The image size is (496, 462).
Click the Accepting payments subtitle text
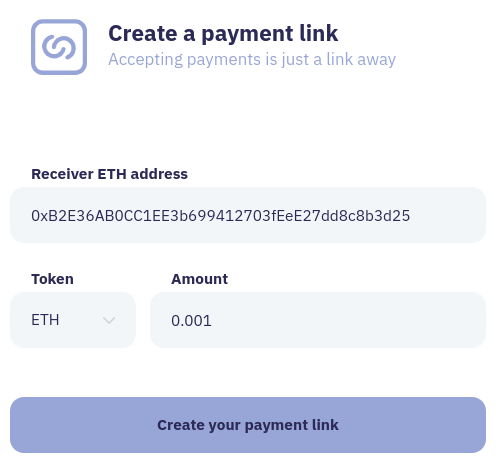pos(252,59)
